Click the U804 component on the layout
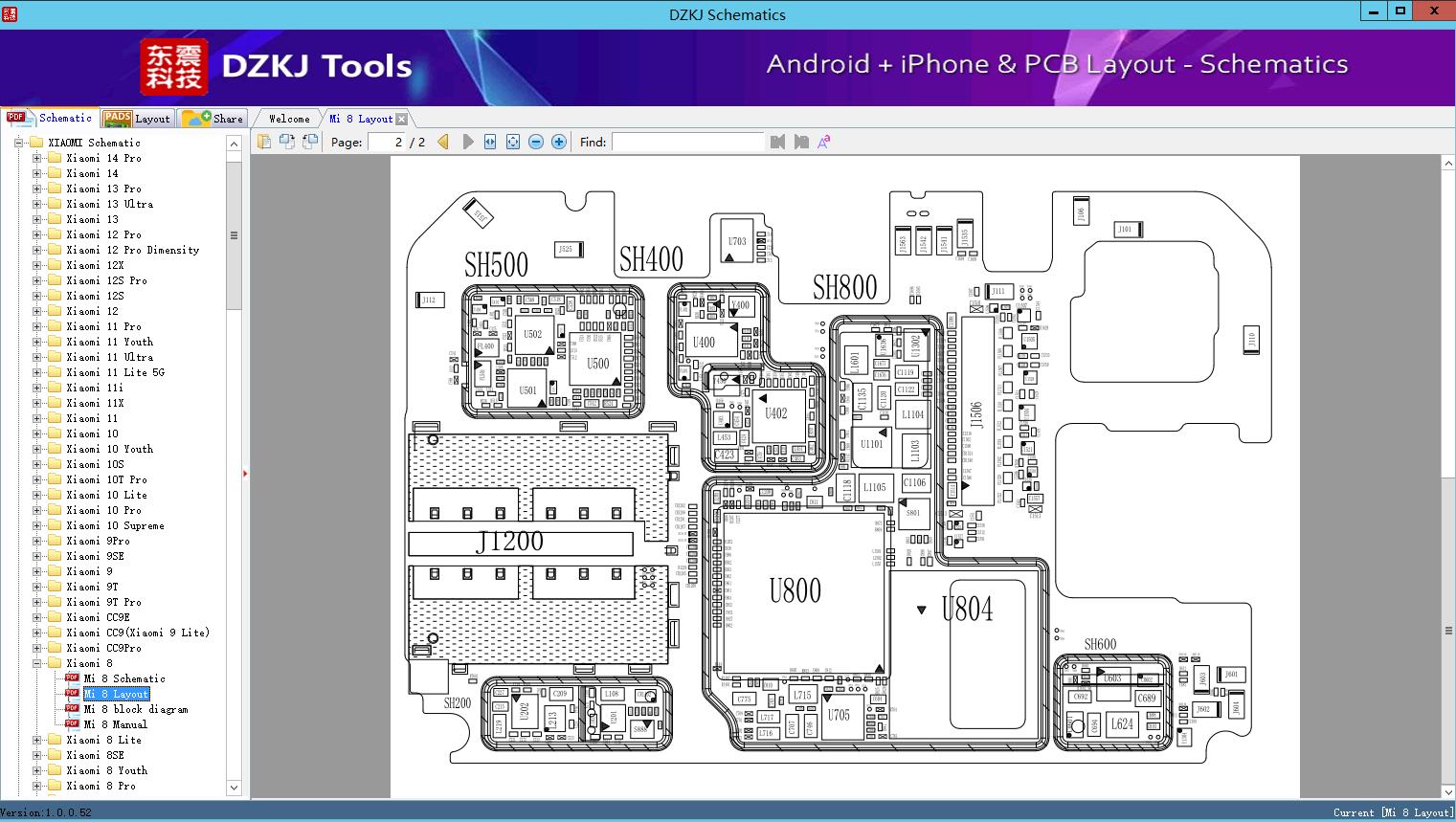This screenshot has width=1456, height=822. click(x=967, y=609)
